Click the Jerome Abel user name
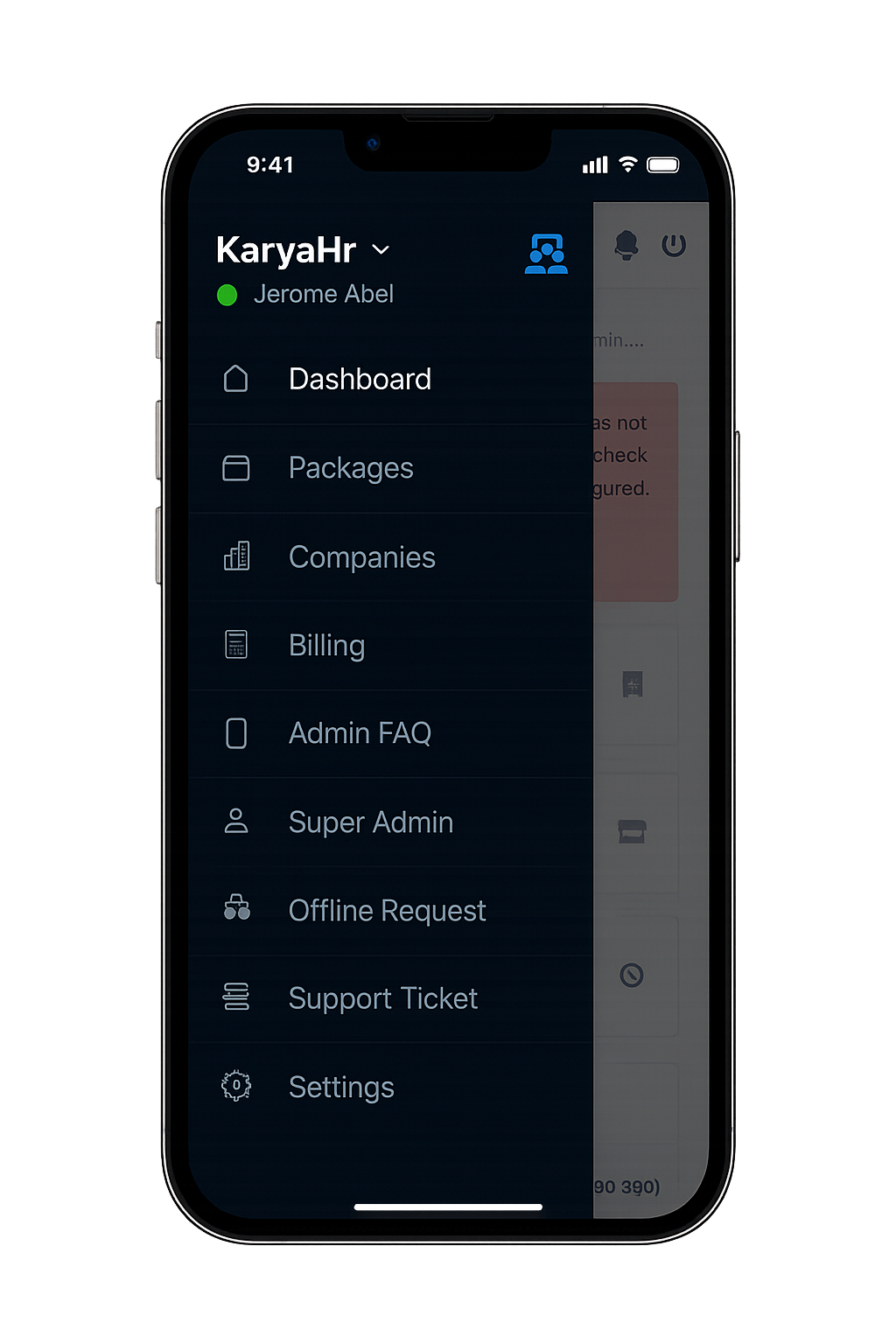This screenshot has width=896, height=1344. (x=323, y=295)
